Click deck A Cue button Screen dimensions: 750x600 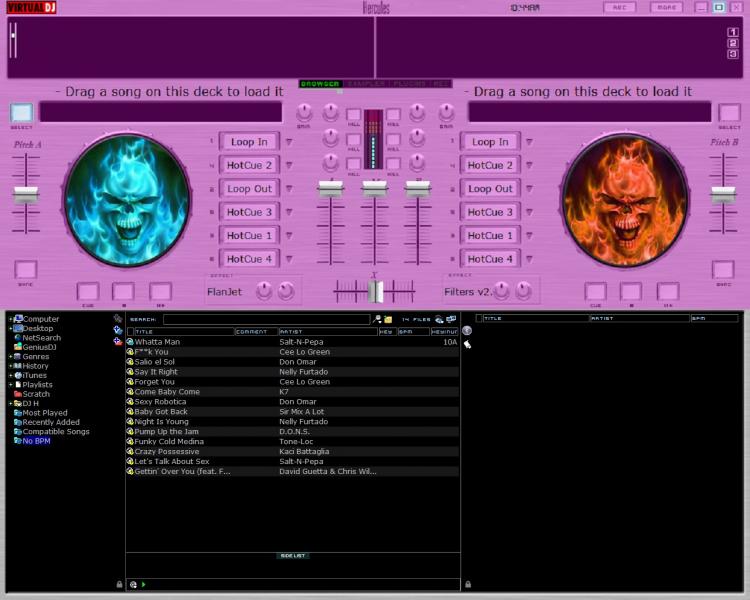pos(88,291)
